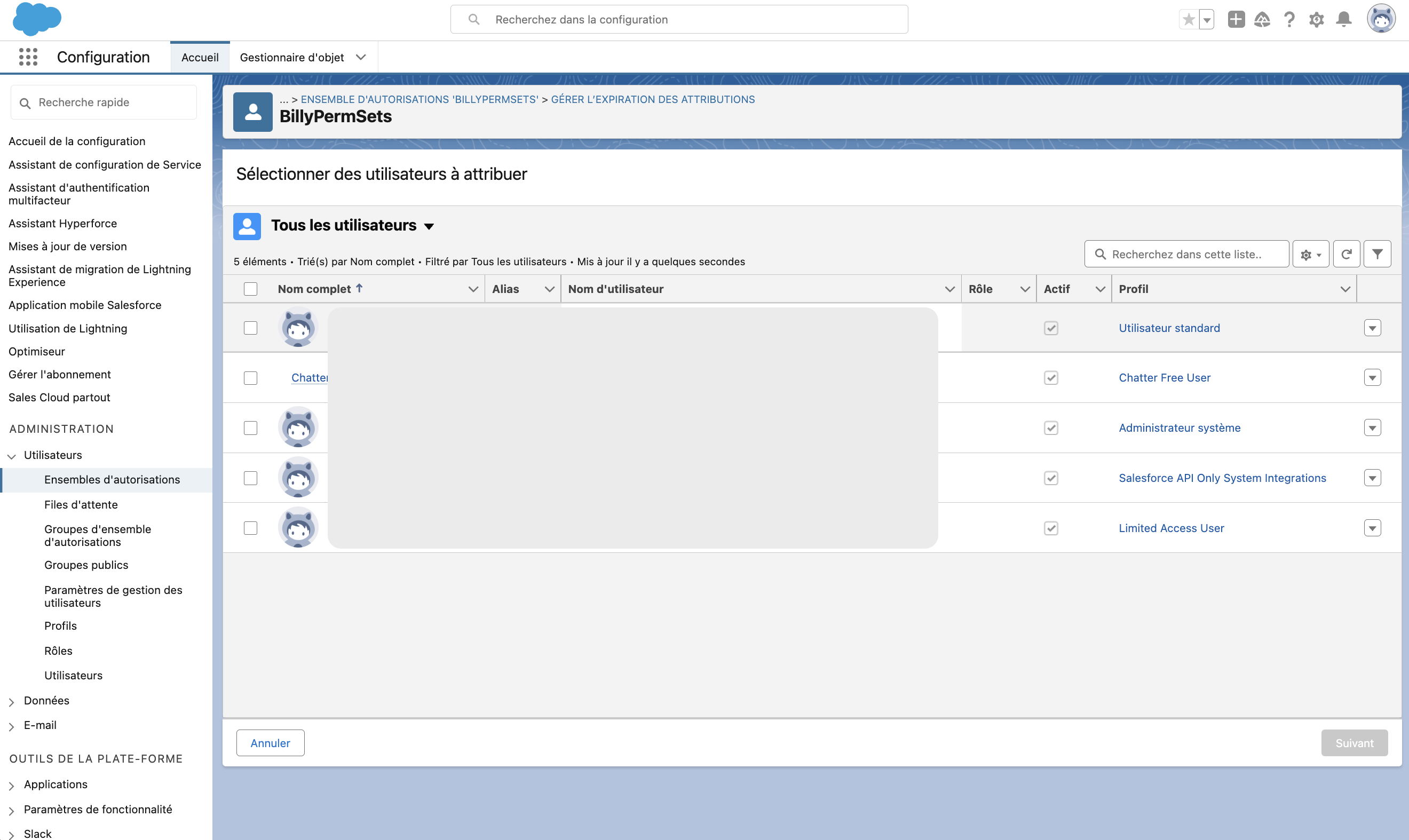Viewport: 1409px width, 840px height.
Task: Open row actions for Limited Access User
Action: [1372, 528]
